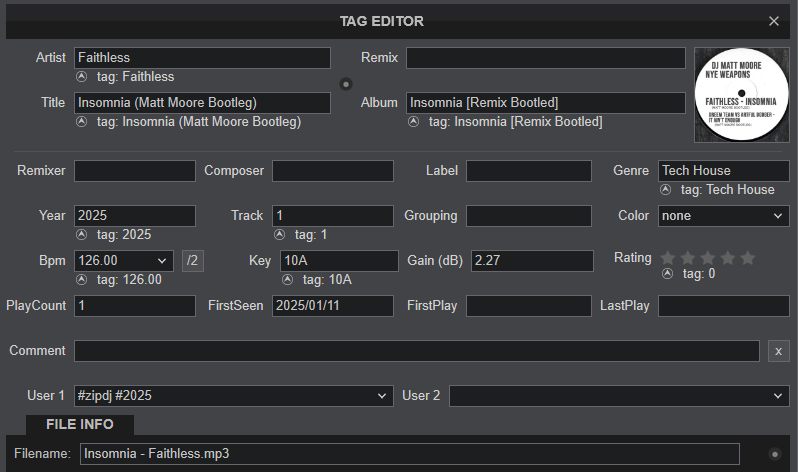Viewport: 798px width, 472px height.
Task: Click the tag arrow icon under Rating
Action: [x=667, y=274]
